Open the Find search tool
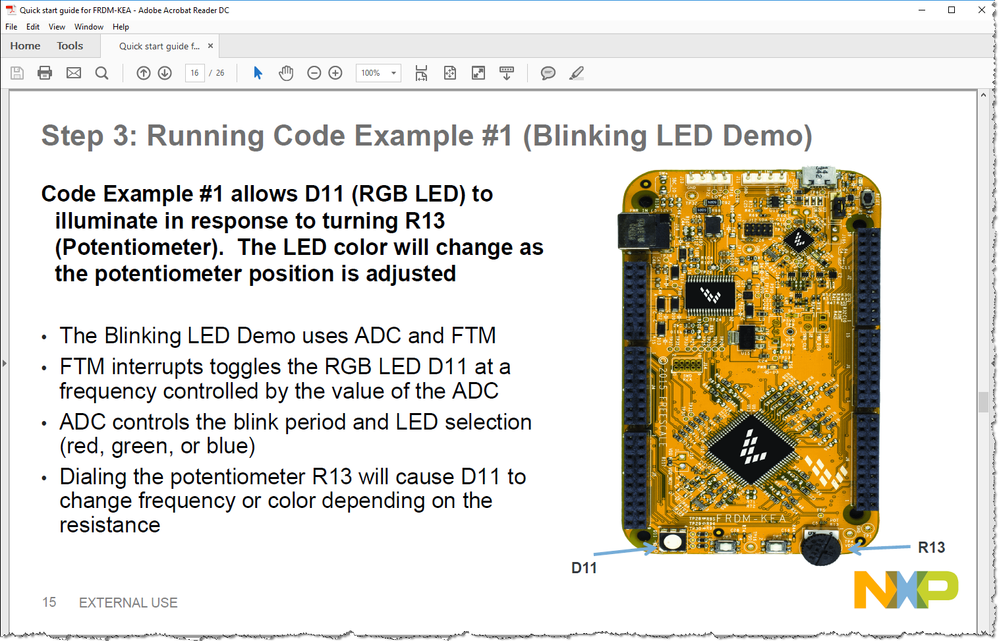Screen dimensions: 999x641 100,72
